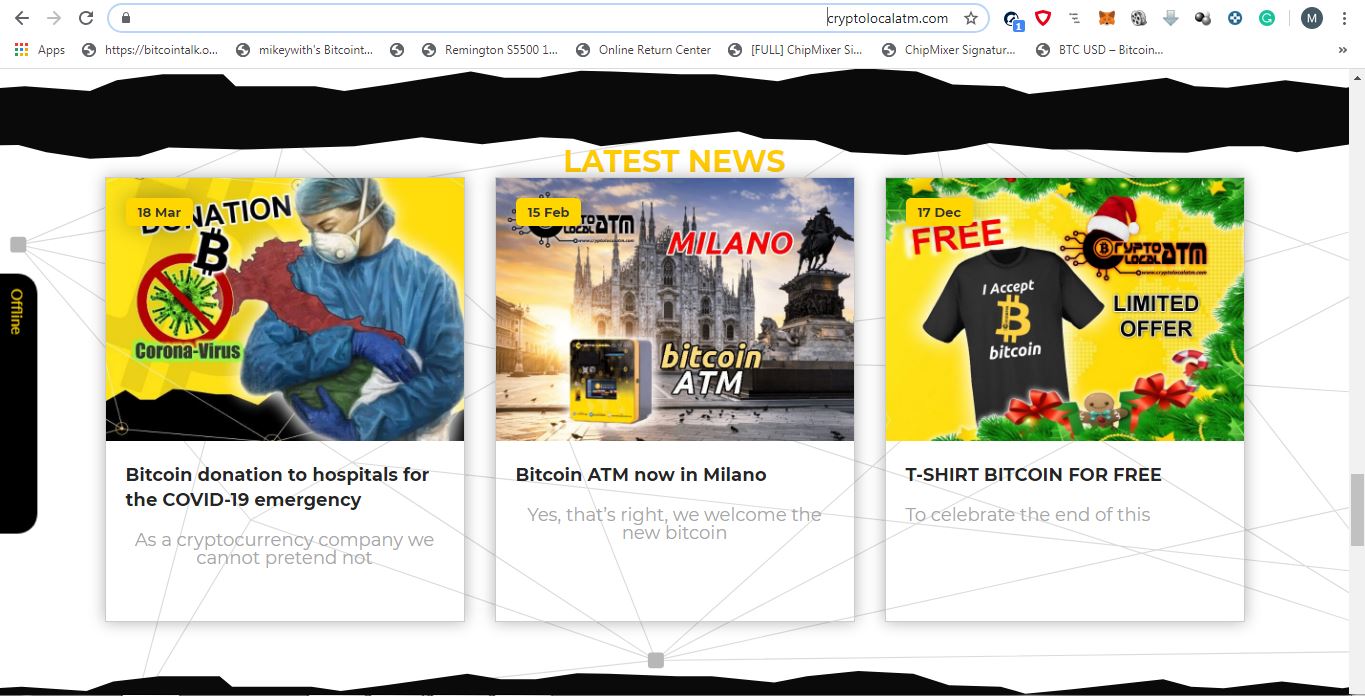Open the gray download arrow extension
The height and width of the screenshot is (696, 1365).
pos(1171,18)
